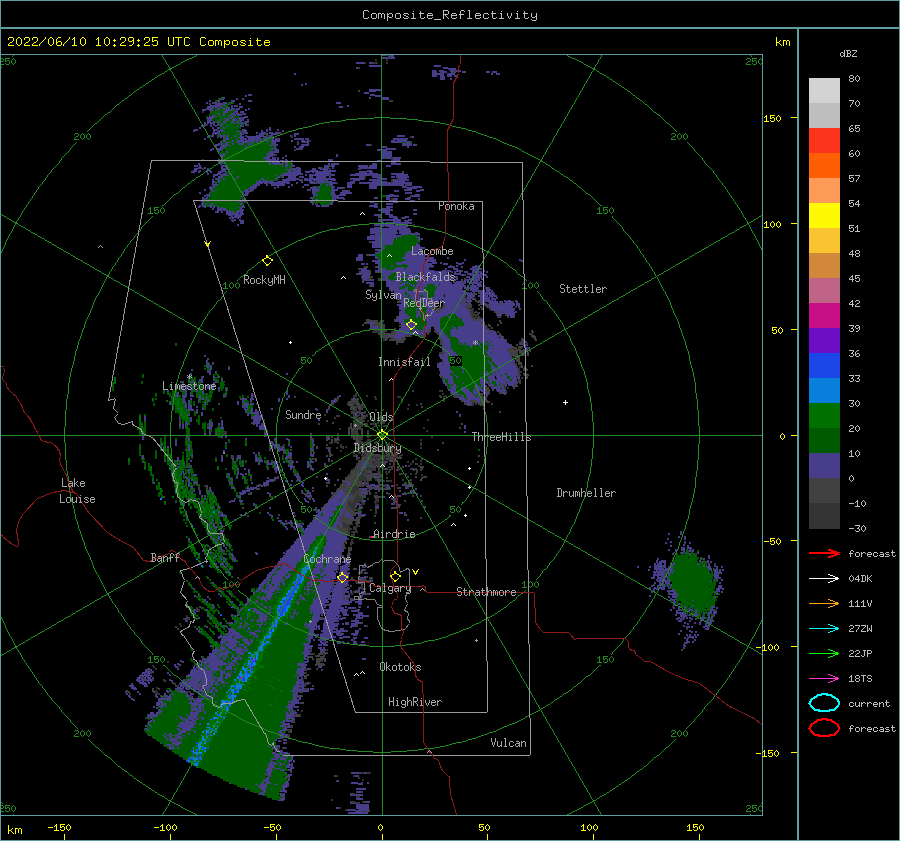Click the Didsbury label
The height and width of the screenshot is (841, 900).
pos(377,448)
